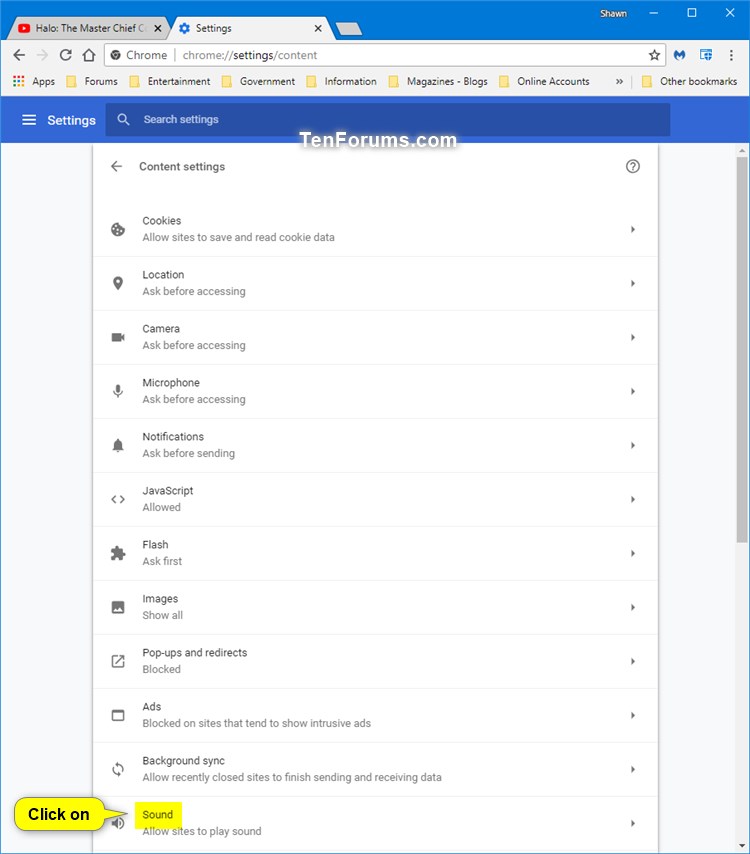Image resolution: width=750 pixels, height=854 pixels.
Task: Close the Halo YouTube tab
Action: coord(158,28)
